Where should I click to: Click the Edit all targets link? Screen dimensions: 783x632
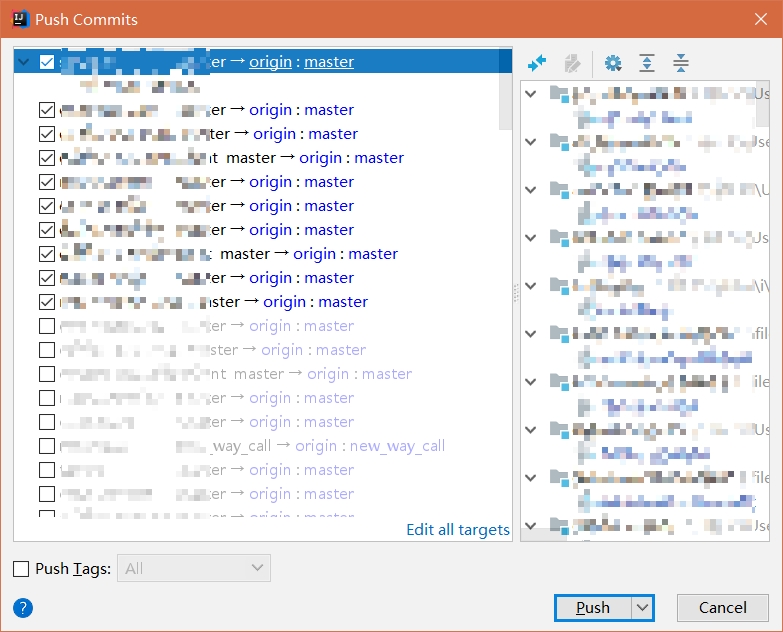pyautogui.click(x=457, y=530)
